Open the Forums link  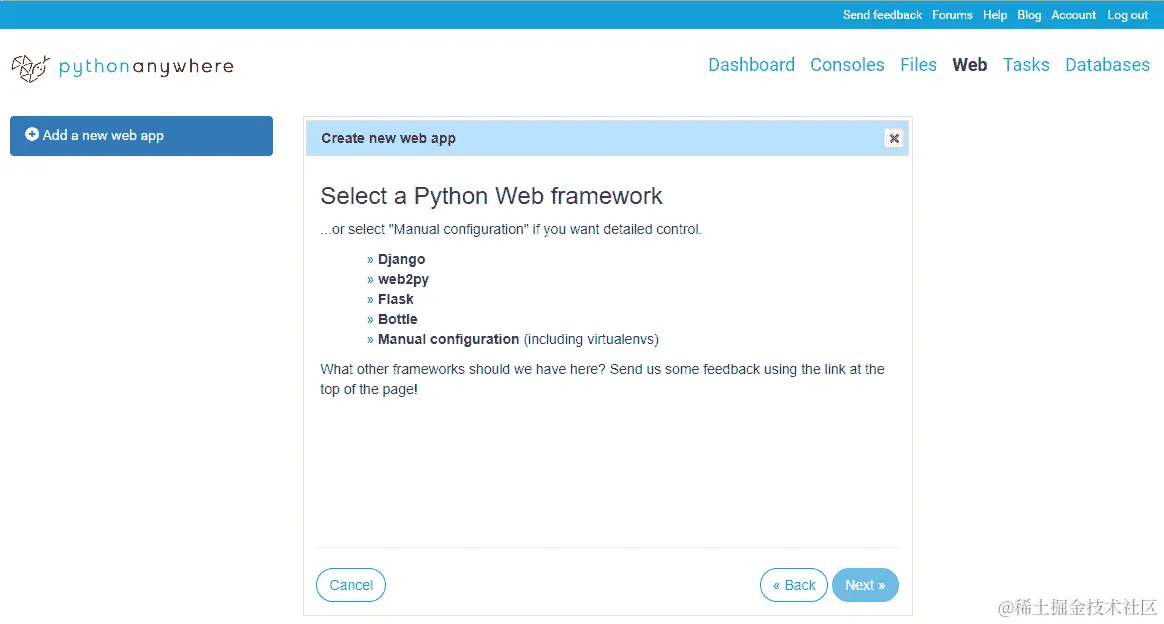click(x=952, y=15)
